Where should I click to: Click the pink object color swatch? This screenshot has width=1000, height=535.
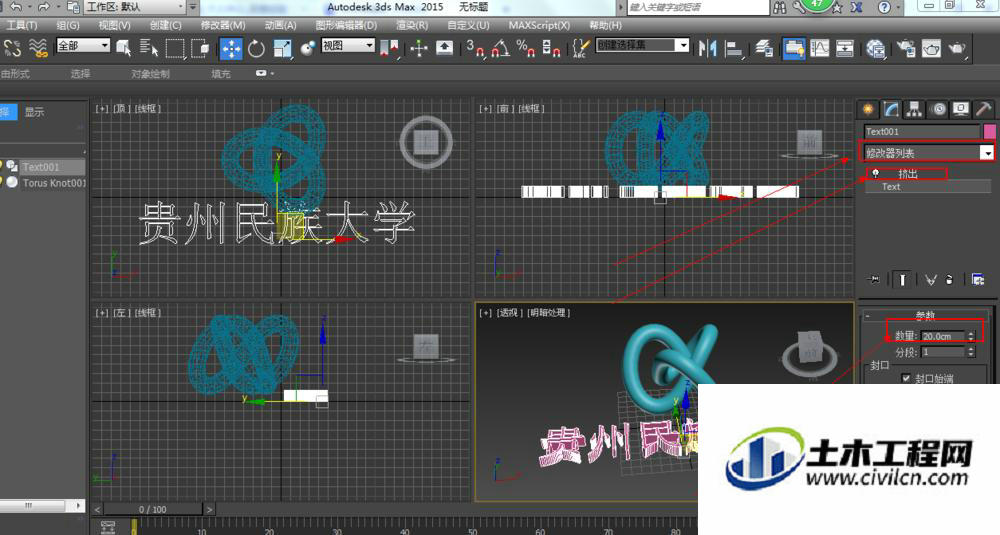pyautogui.click(x=989, y=131)
